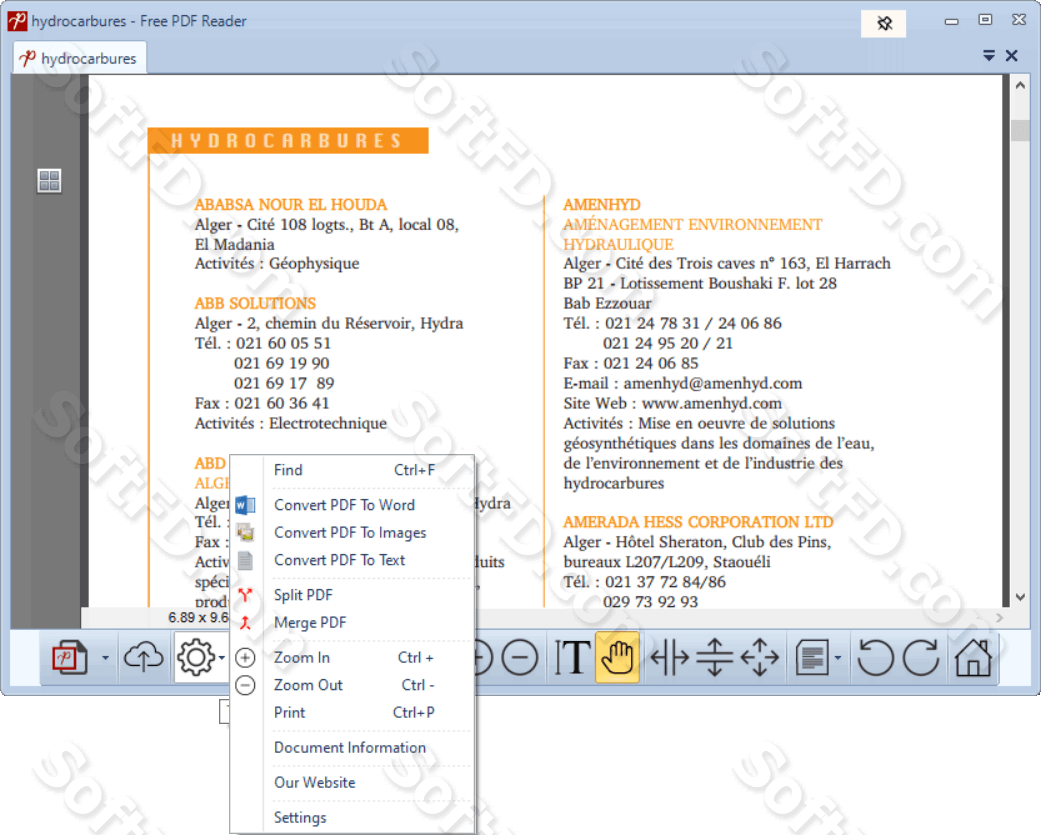The width and height of the screenshot is (1041, 835).
Task: Open the PDF file icon in the toolbar
Action: coord(70,658)
